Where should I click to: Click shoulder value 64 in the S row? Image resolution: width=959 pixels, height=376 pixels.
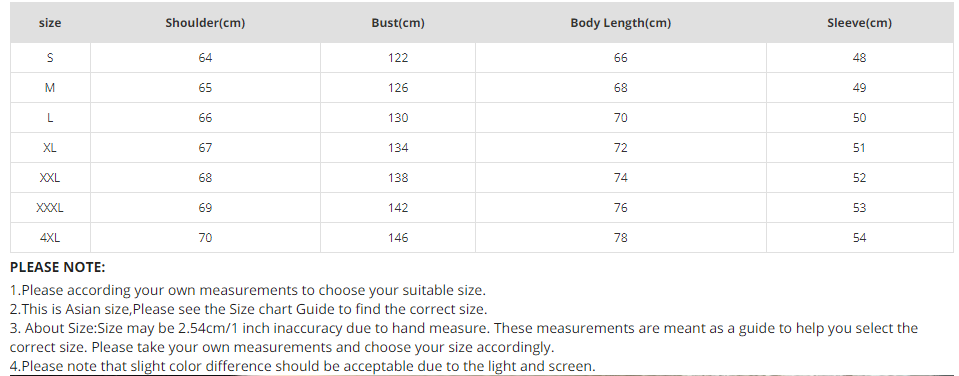205,58
